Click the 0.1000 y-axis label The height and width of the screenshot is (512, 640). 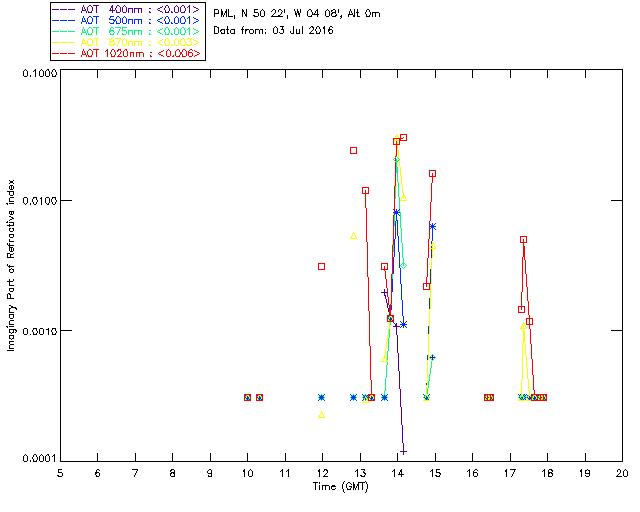tap(39, 73)
